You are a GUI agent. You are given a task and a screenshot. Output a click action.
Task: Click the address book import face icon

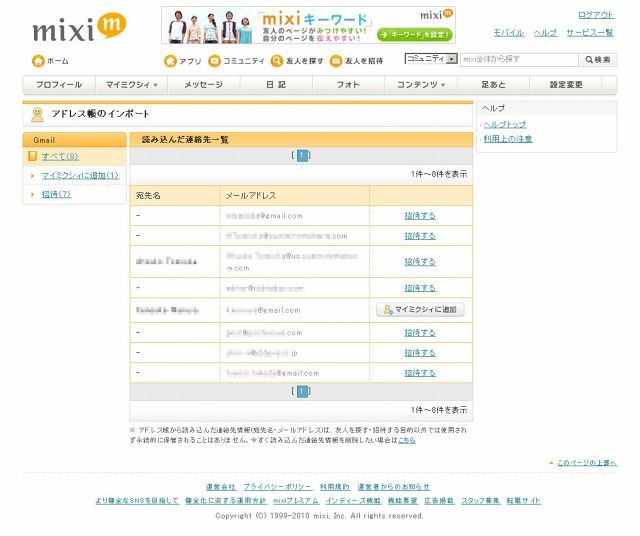pyautogui.click(x=38, y=115)
